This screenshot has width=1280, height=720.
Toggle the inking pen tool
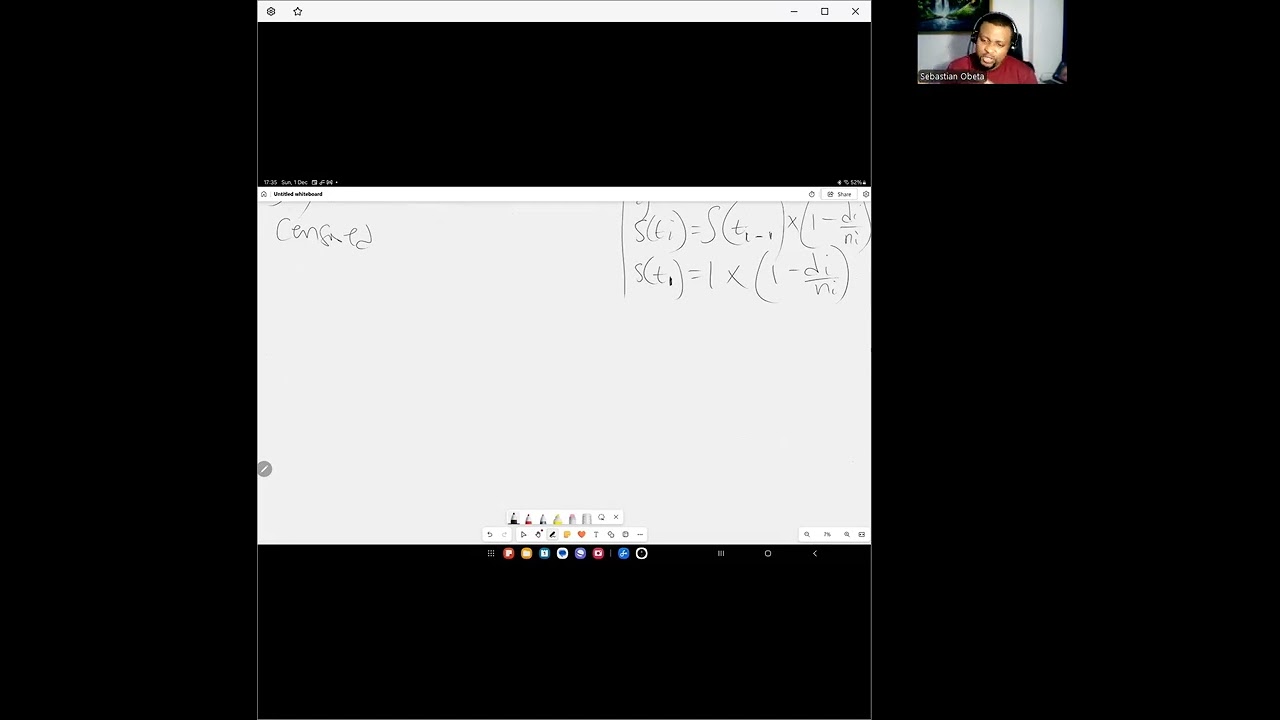552,534
